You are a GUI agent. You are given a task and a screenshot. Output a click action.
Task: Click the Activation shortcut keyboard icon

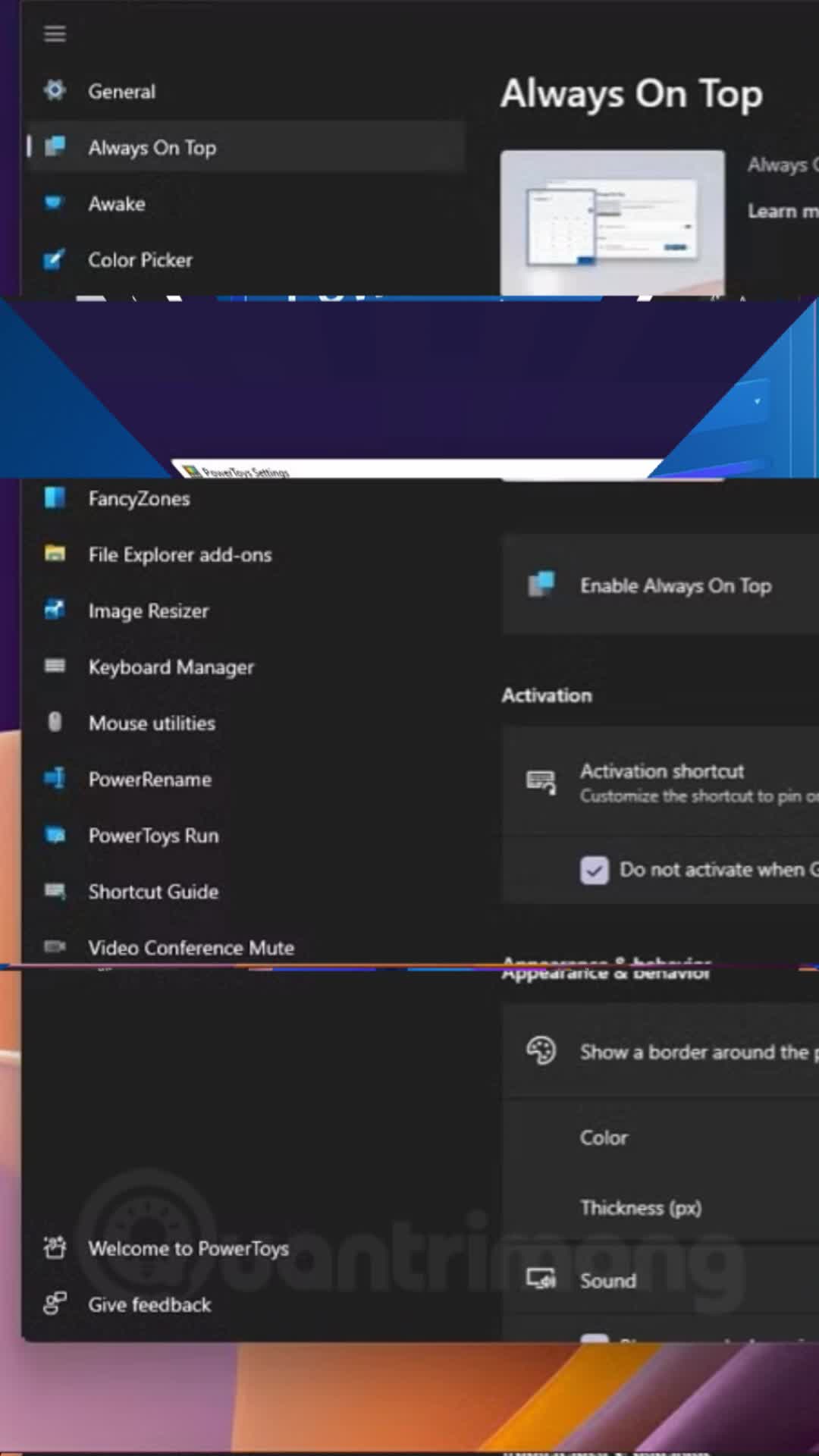(x=541, y=782)
